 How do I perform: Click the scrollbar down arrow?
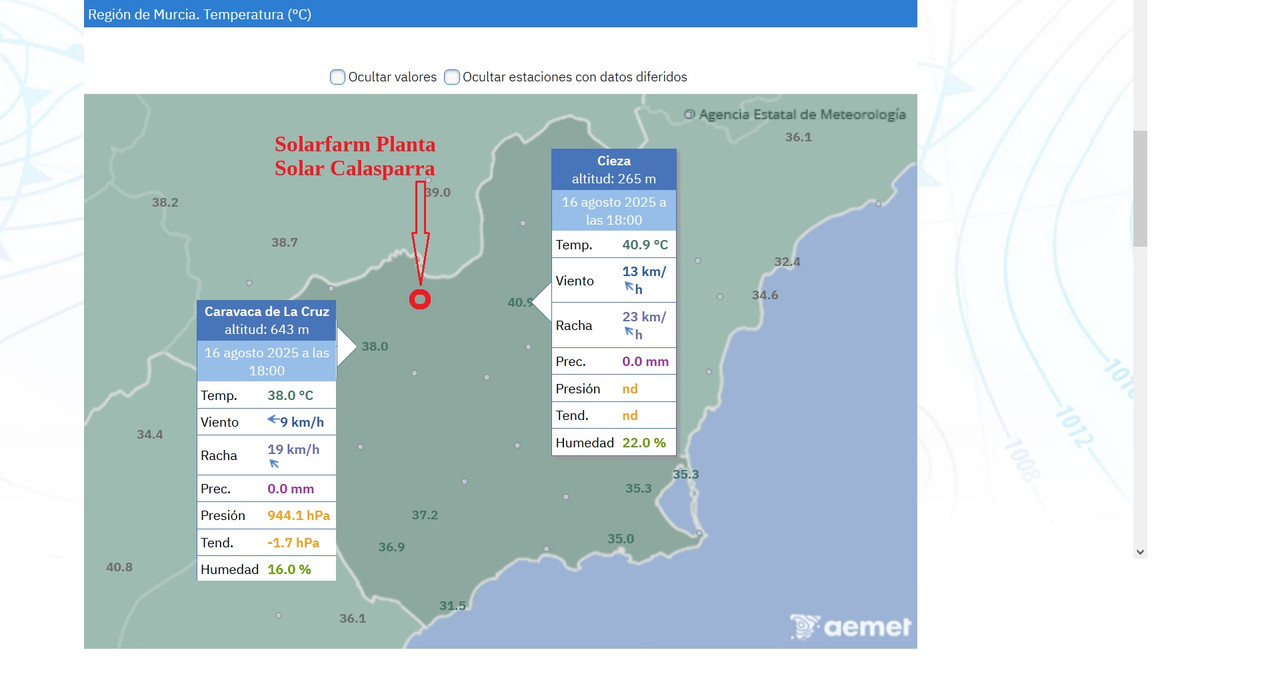click(x=1140, y=551)
